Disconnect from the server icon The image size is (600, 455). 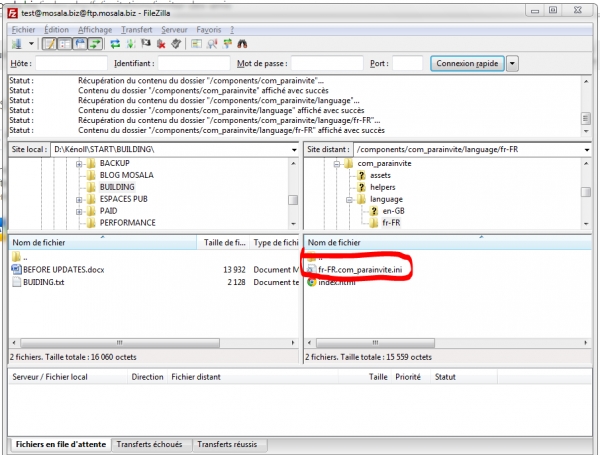(161, 44)
